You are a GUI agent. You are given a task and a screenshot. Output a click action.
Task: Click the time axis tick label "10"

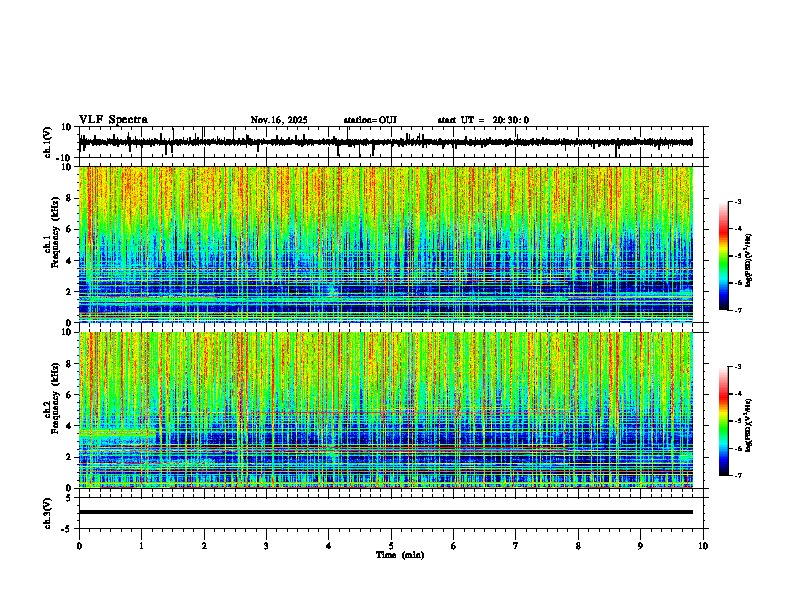click(703, 546)
